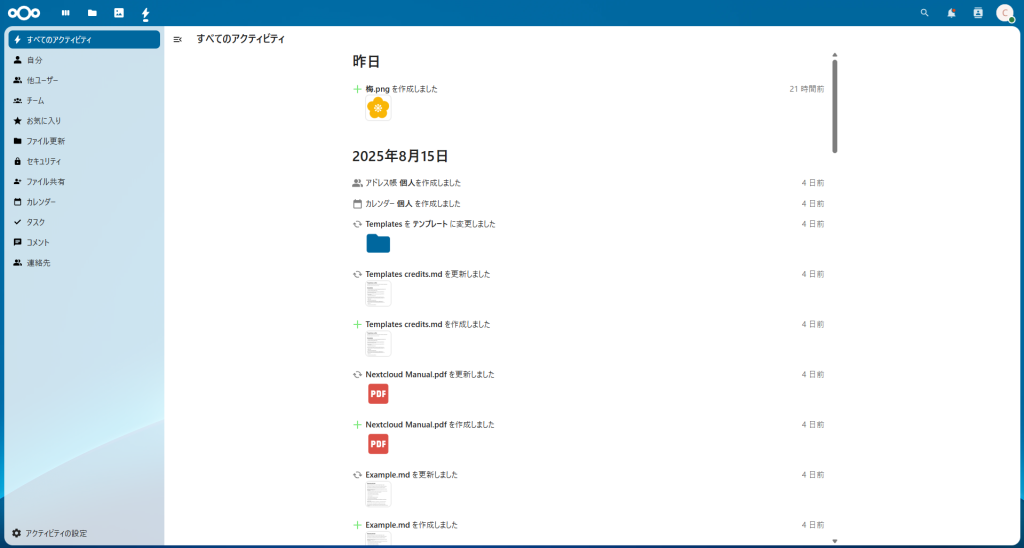The image size is (1024, 548).
Task: Open the notifications bell icon
Action: 951,13
